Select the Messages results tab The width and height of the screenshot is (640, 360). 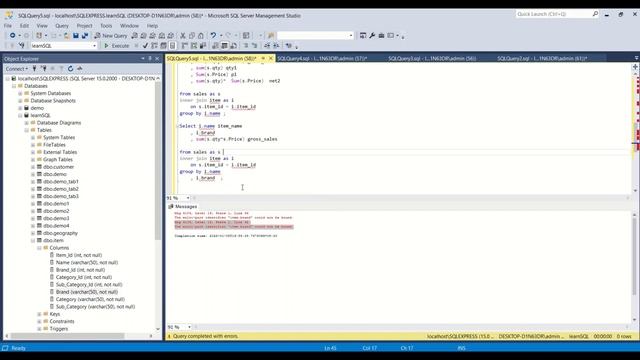[182, 207]
